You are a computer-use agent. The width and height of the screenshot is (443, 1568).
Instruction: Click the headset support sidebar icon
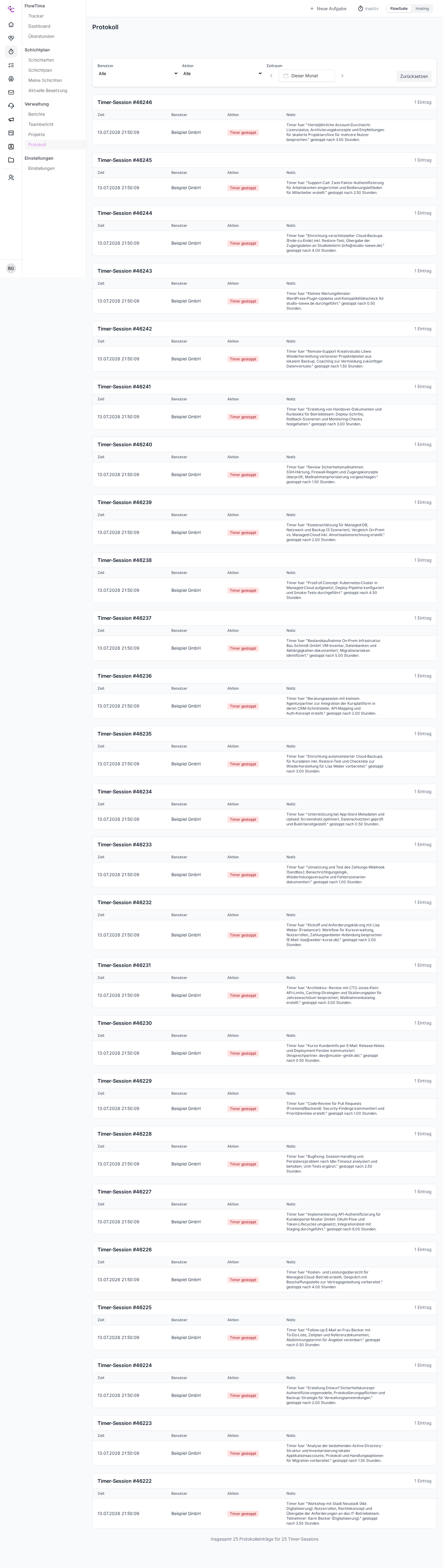tap(11, 106)
